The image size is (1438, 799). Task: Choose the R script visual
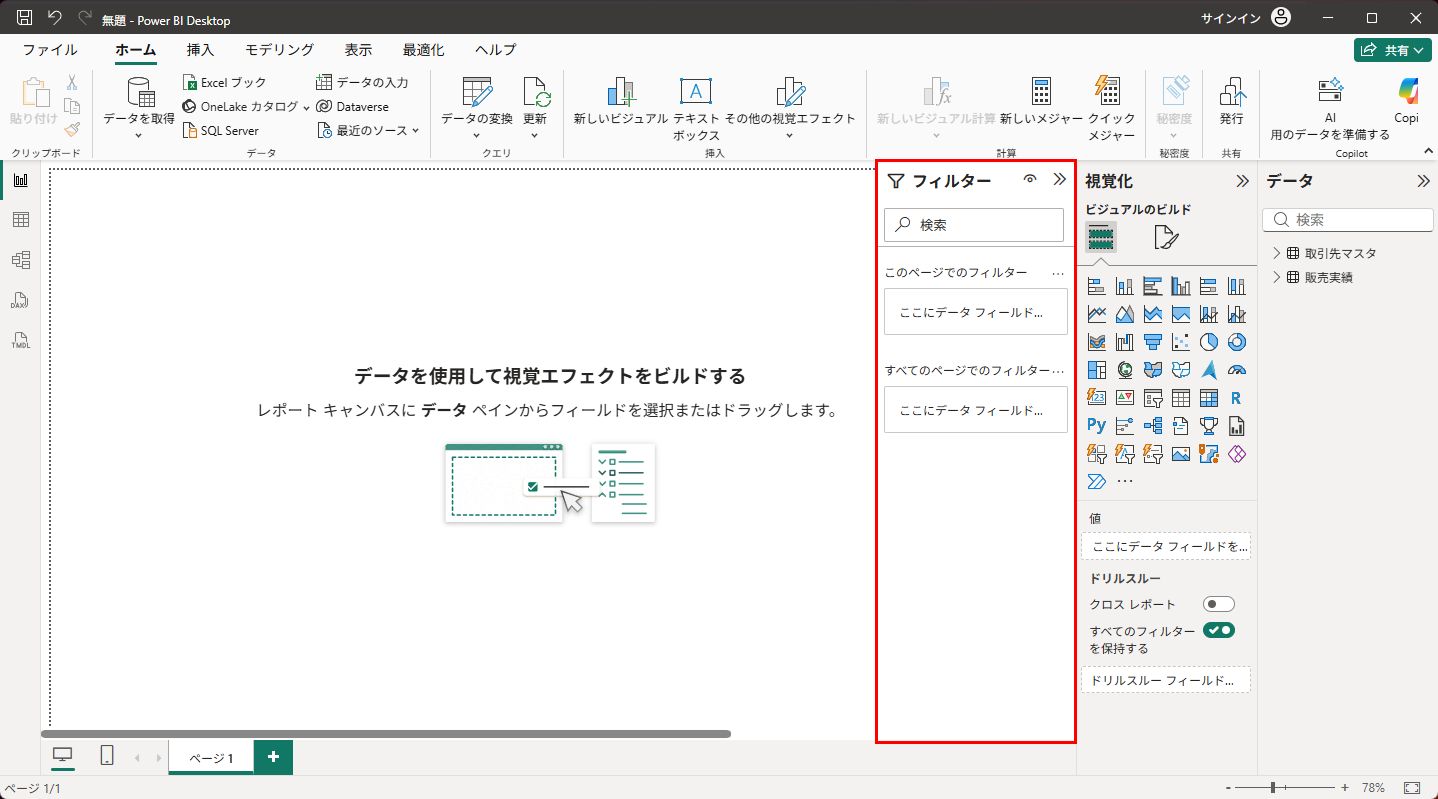pyautogui.click(x=1237, y=398)
